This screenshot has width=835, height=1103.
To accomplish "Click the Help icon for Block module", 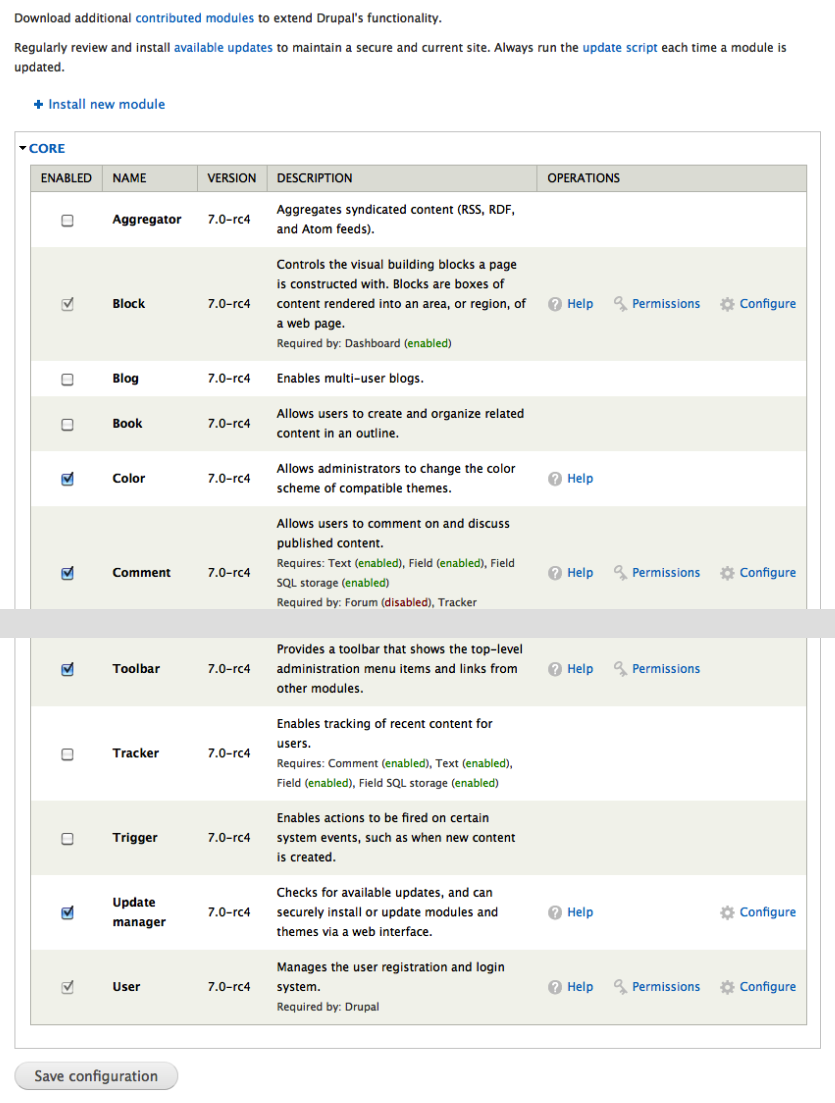I will pyautogui.click(x=555, y=304).
